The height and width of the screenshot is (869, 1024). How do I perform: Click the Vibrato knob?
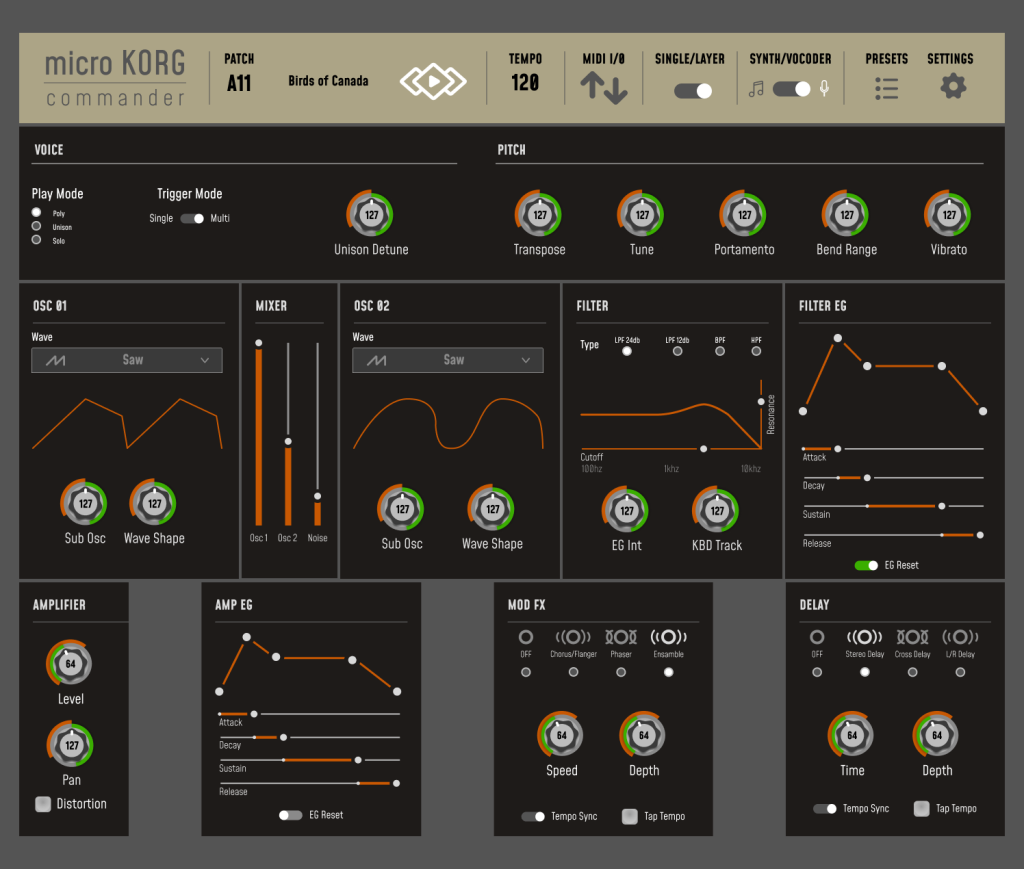(948, 214)
